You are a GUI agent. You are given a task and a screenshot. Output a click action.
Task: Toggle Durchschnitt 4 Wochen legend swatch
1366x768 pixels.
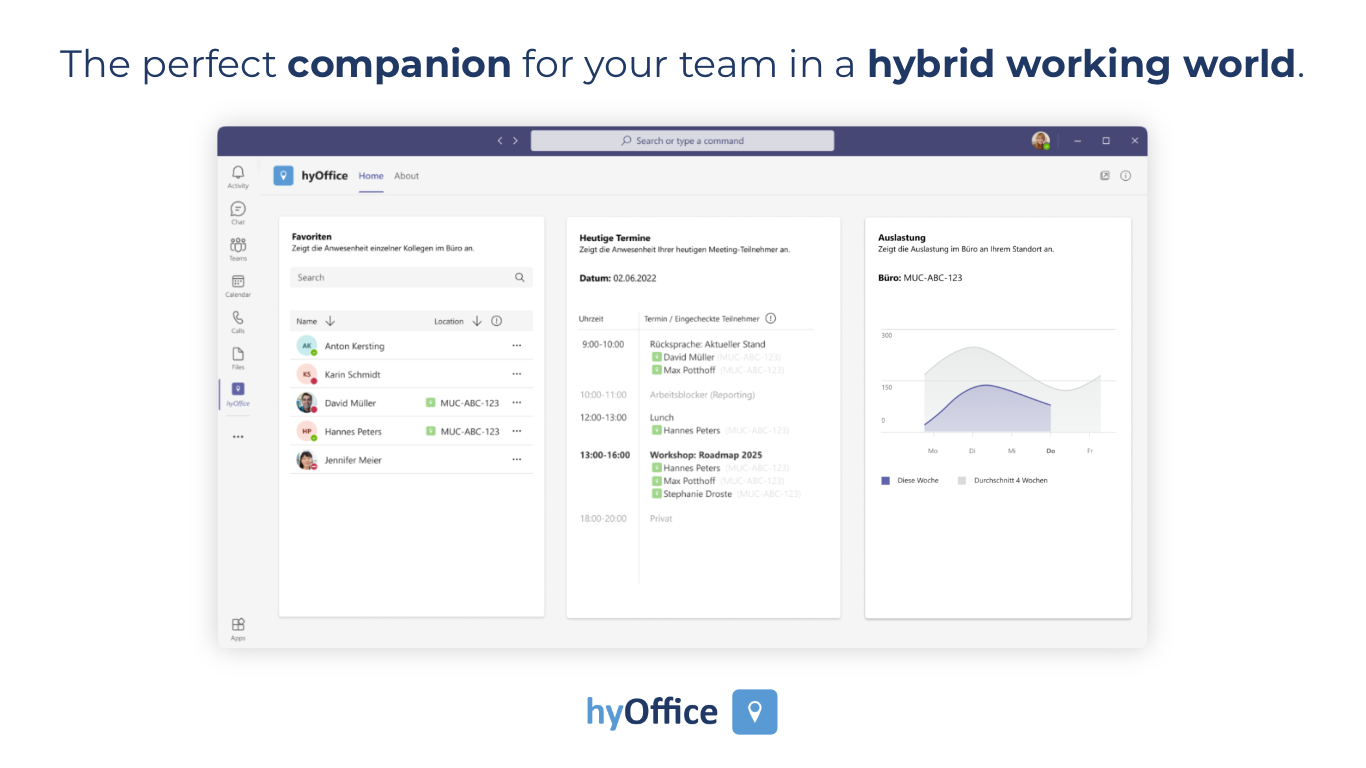[962, 481]
